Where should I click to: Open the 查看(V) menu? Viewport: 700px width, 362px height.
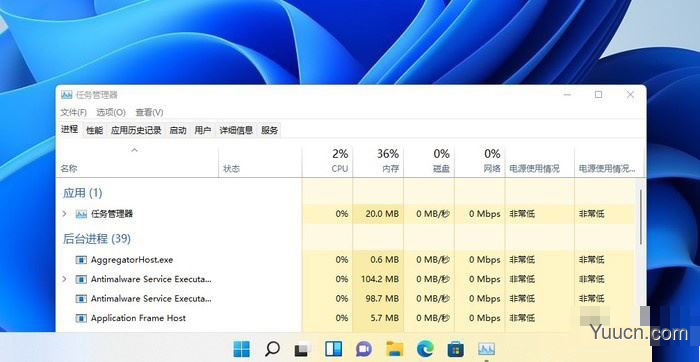click(150, 112)
